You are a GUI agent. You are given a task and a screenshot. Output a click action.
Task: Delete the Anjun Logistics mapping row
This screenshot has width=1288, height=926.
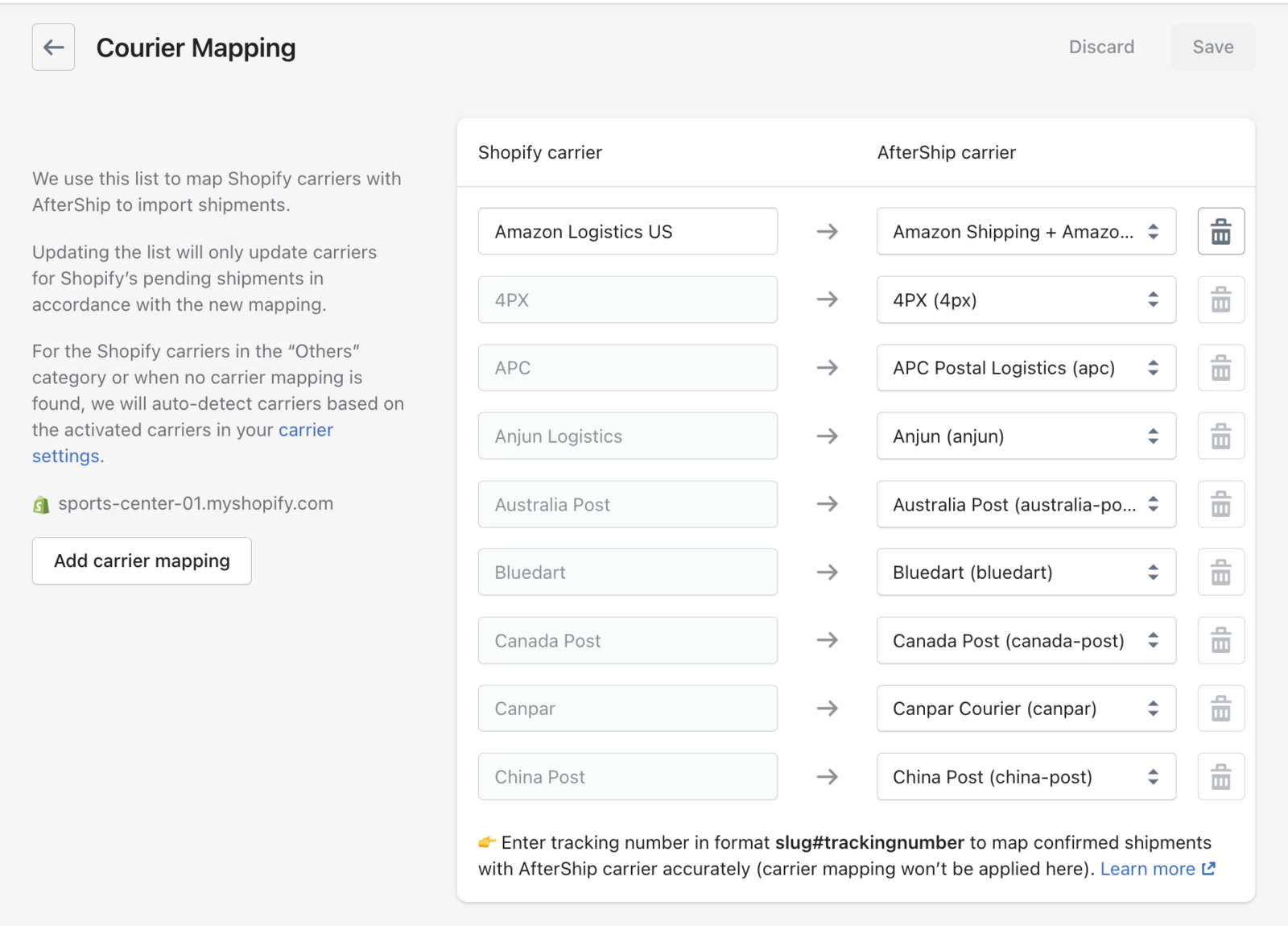point(1220,436)
